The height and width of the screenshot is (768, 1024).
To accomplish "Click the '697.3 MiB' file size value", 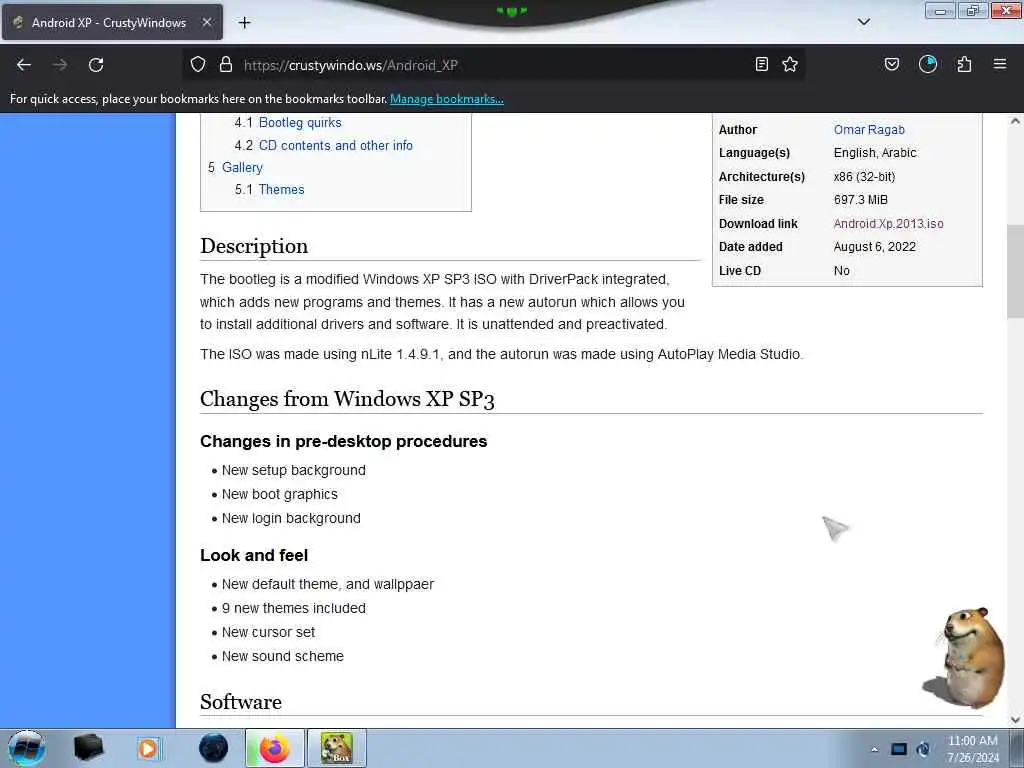I will 860,200.
